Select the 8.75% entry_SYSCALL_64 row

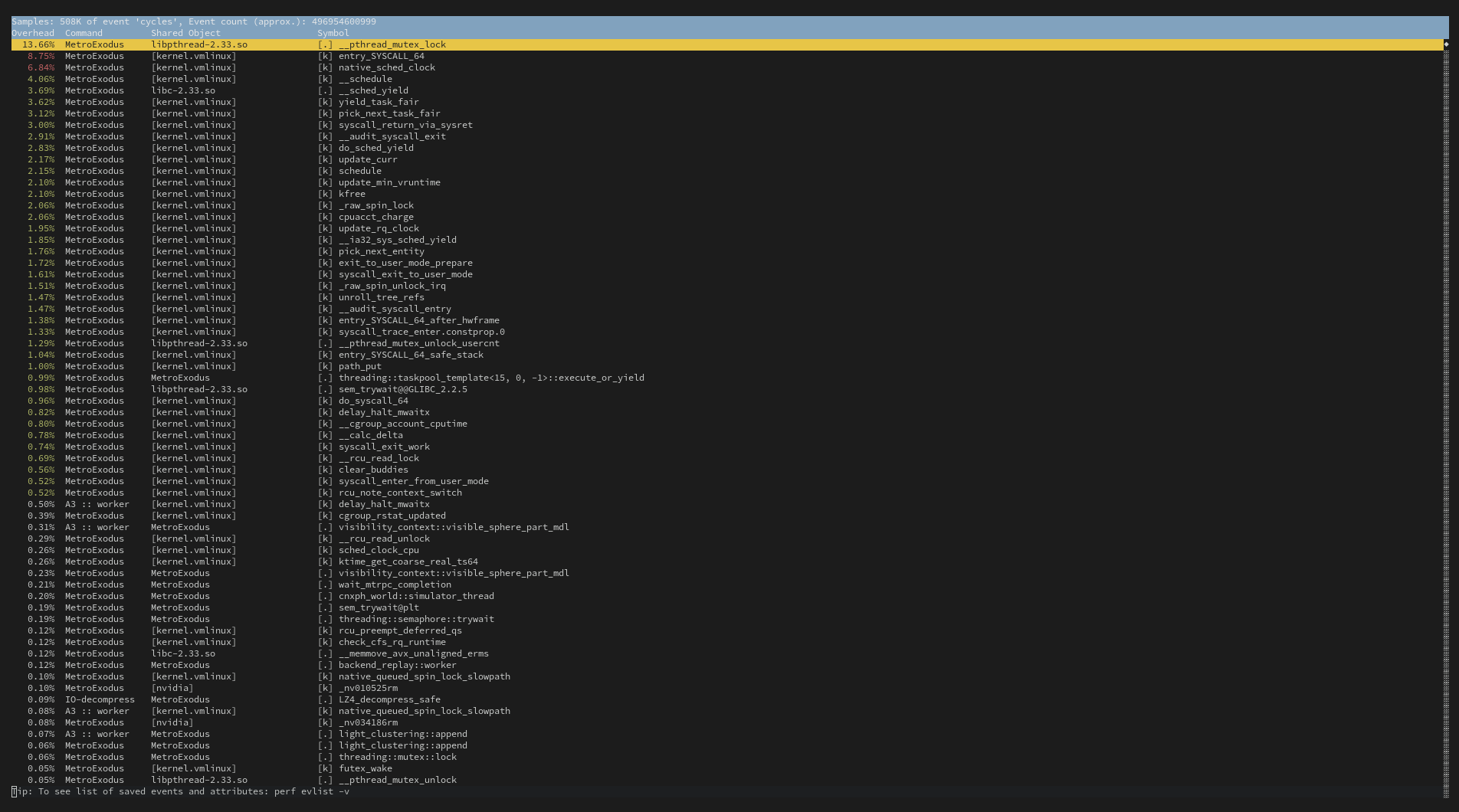pyautogui.click(x=381, y=56)
